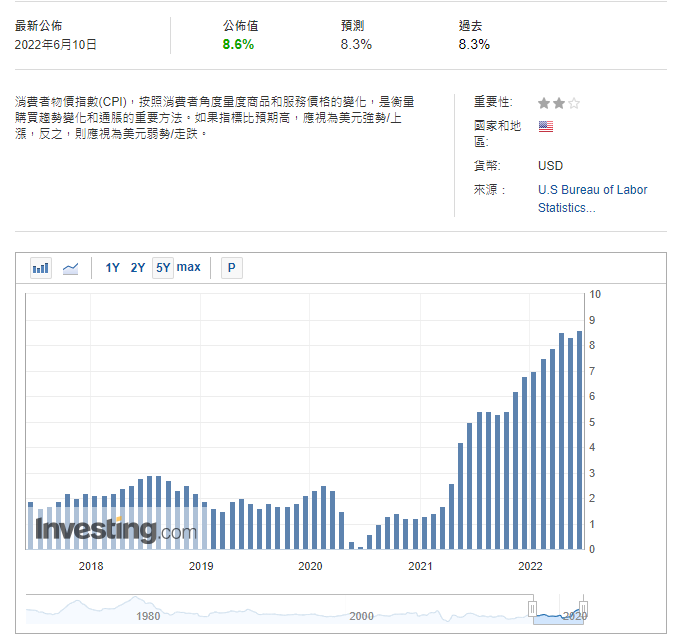Click the y-axis value 10
Image resolution: width=681 pixels, height=641 pixels.
point(595,294)
